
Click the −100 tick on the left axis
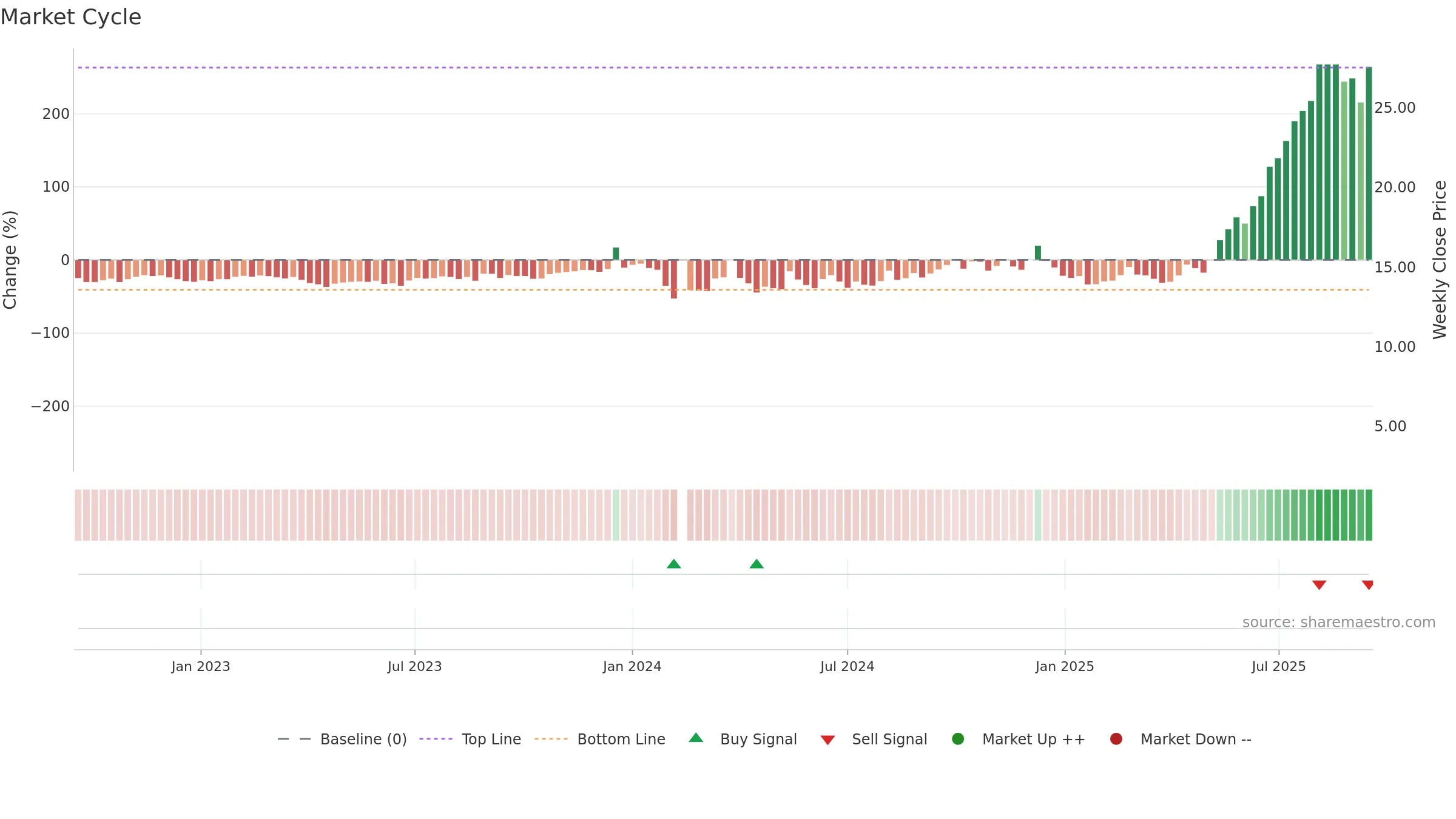(50, 333)
